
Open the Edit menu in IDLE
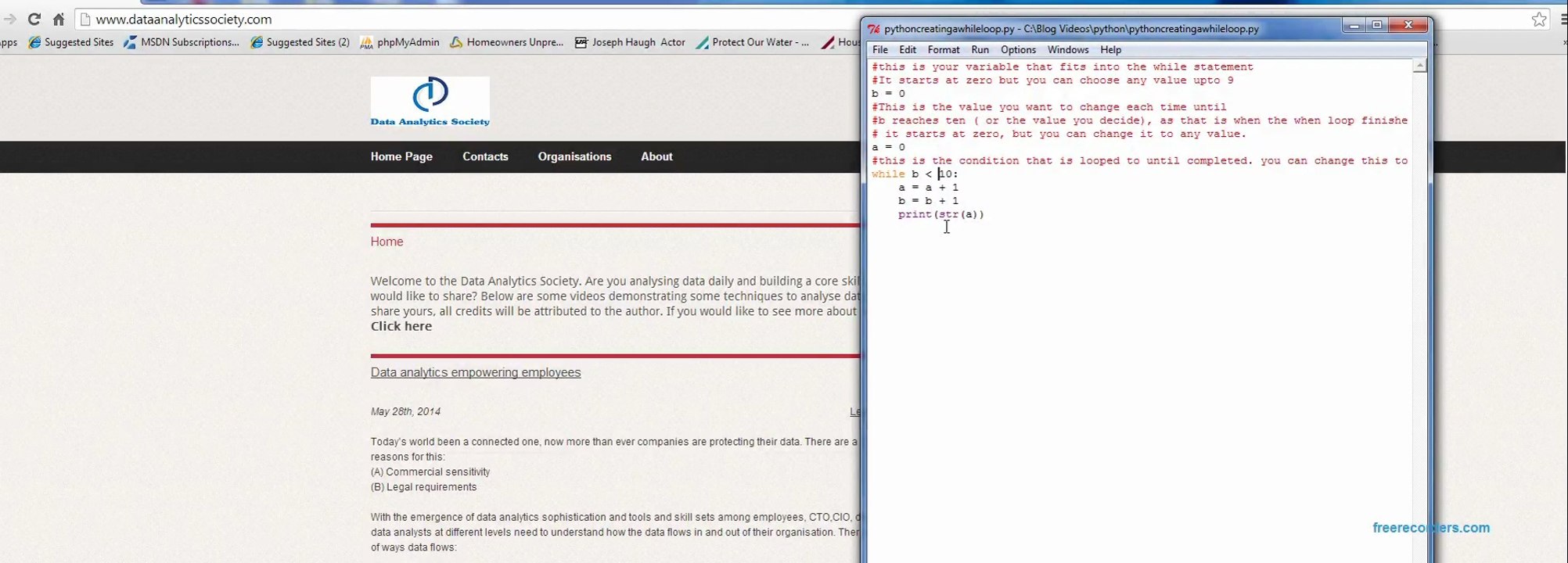(908, 49)
